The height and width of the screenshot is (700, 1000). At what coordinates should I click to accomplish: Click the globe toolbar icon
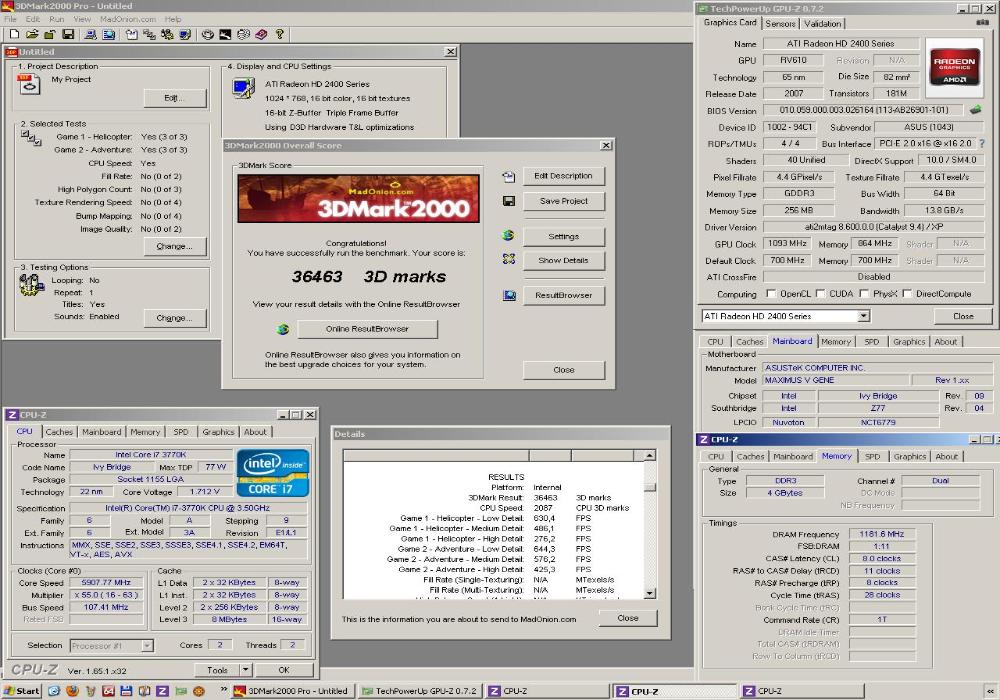(243, 34)
